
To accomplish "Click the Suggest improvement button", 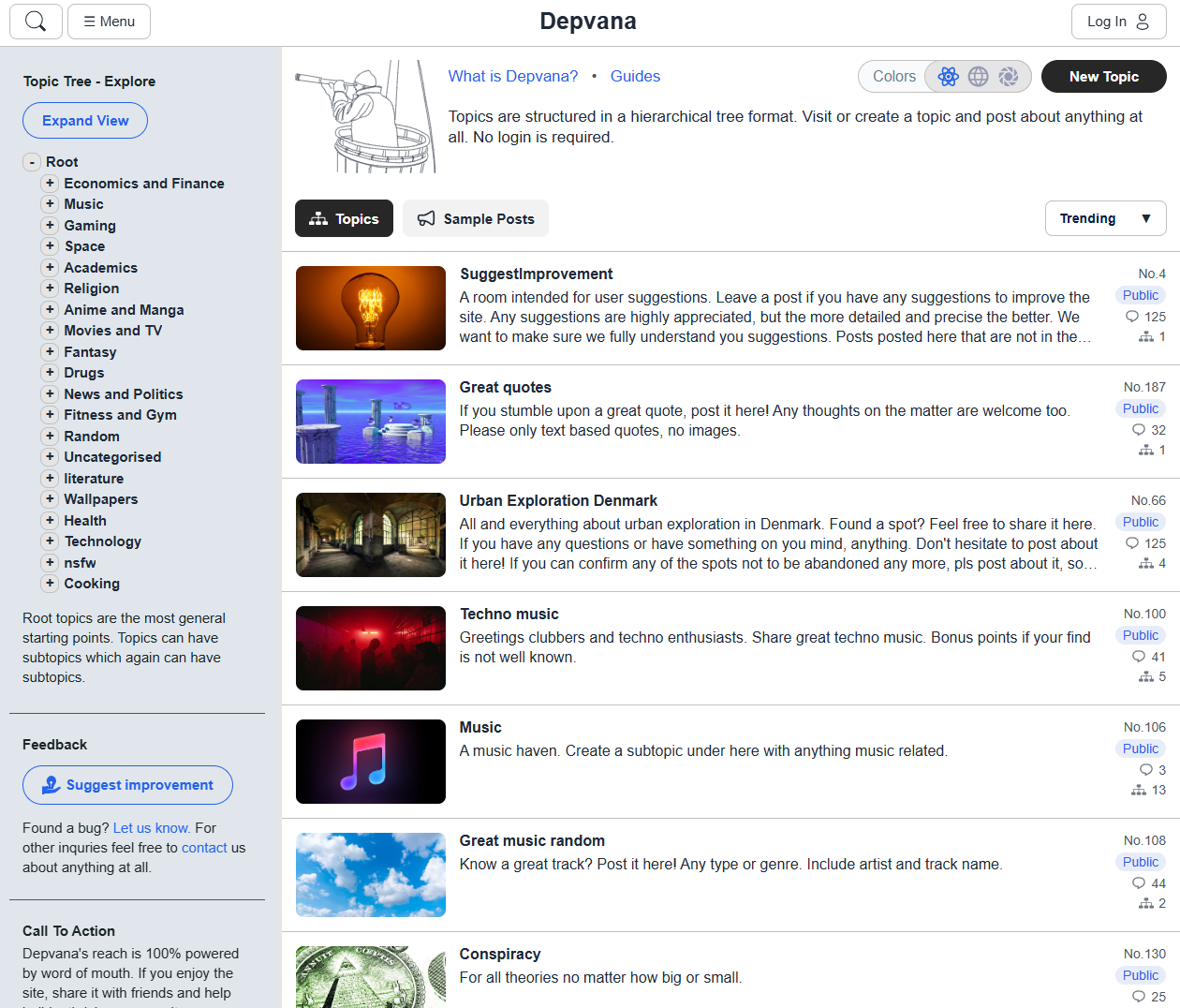I will tap(127, 784).
